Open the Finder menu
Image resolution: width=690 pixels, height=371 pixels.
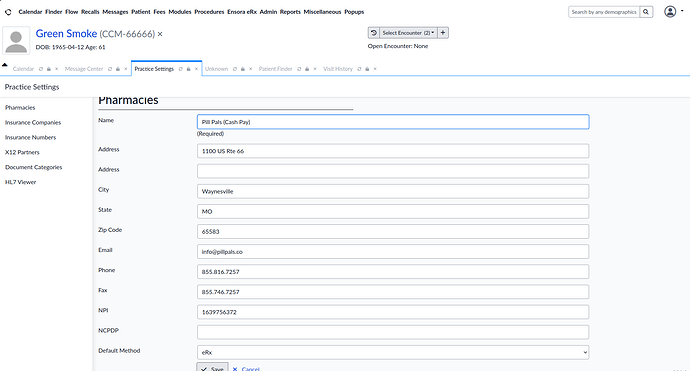point(54,12)
